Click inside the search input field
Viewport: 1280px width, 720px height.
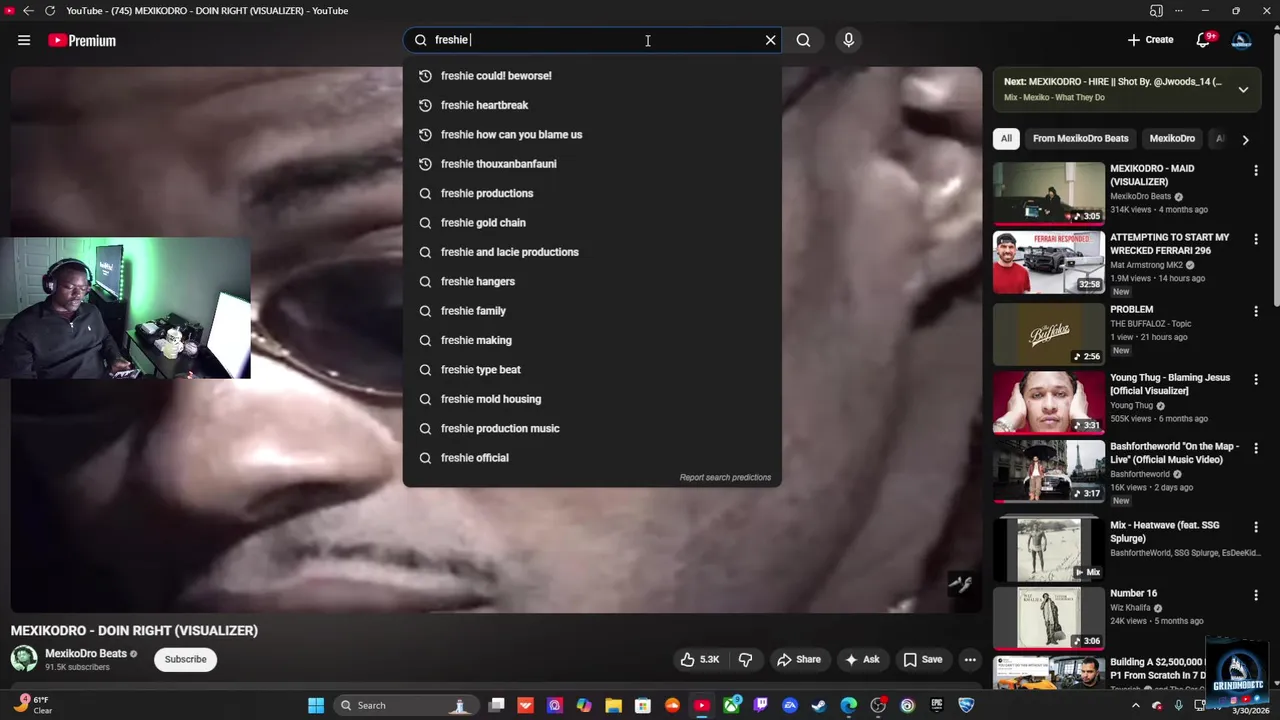[x=590, y=40]
